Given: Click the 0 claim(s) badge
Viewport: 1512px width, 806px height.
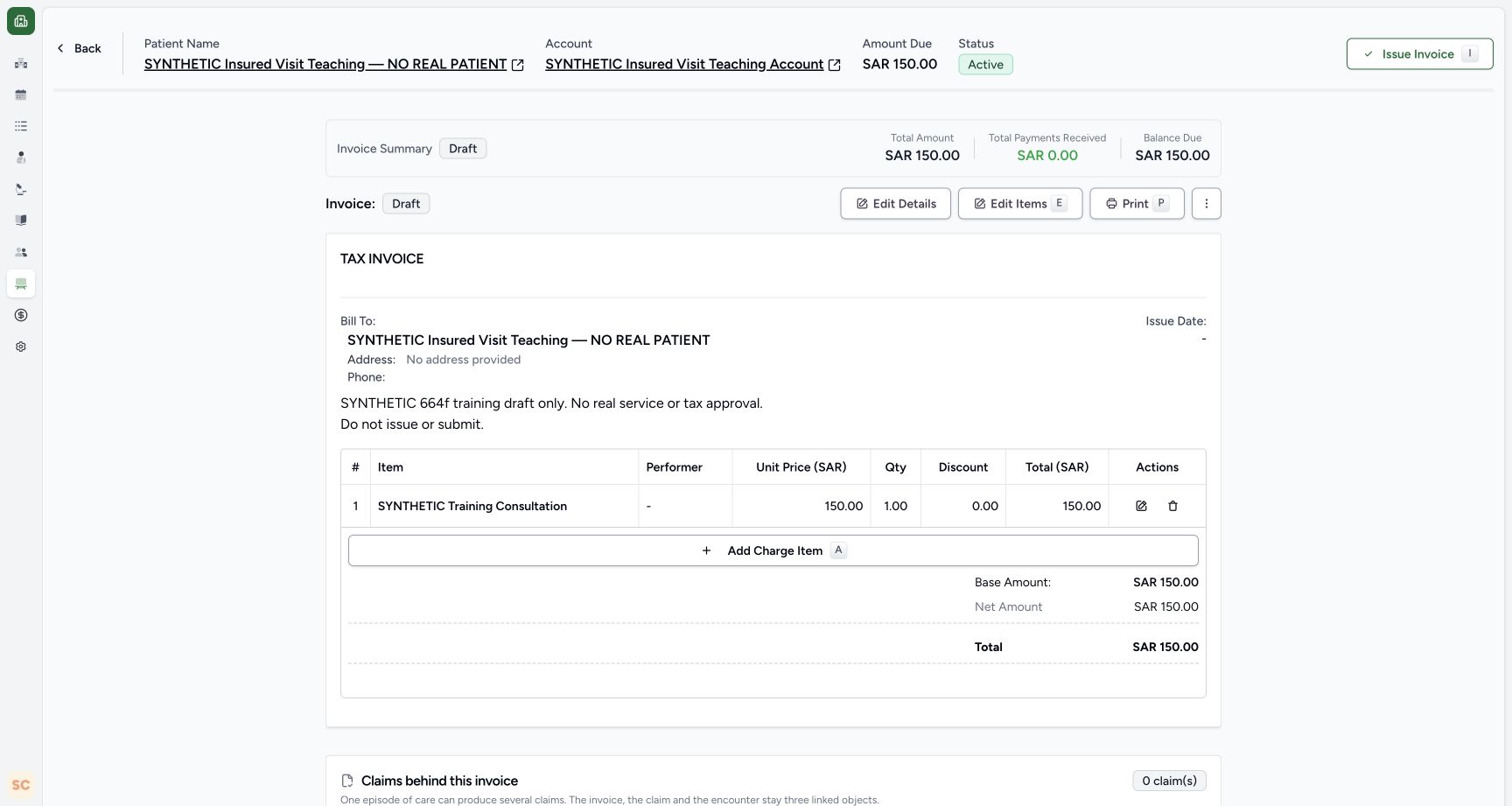Looking at the screenshot, I should point(1169,781).
